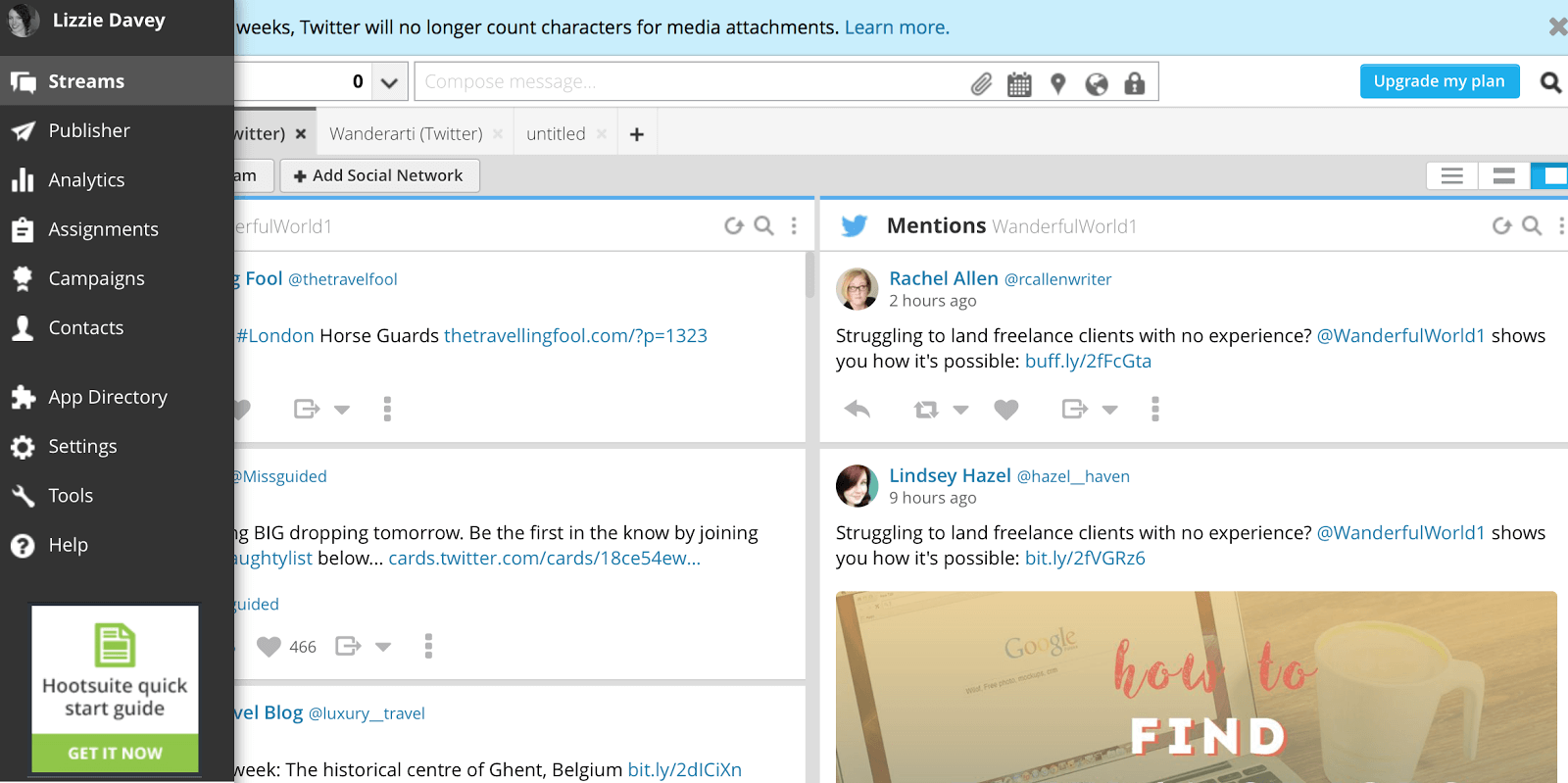Refresh the left stream
This screenshot has height=783, width=1568.
point(733,226)
